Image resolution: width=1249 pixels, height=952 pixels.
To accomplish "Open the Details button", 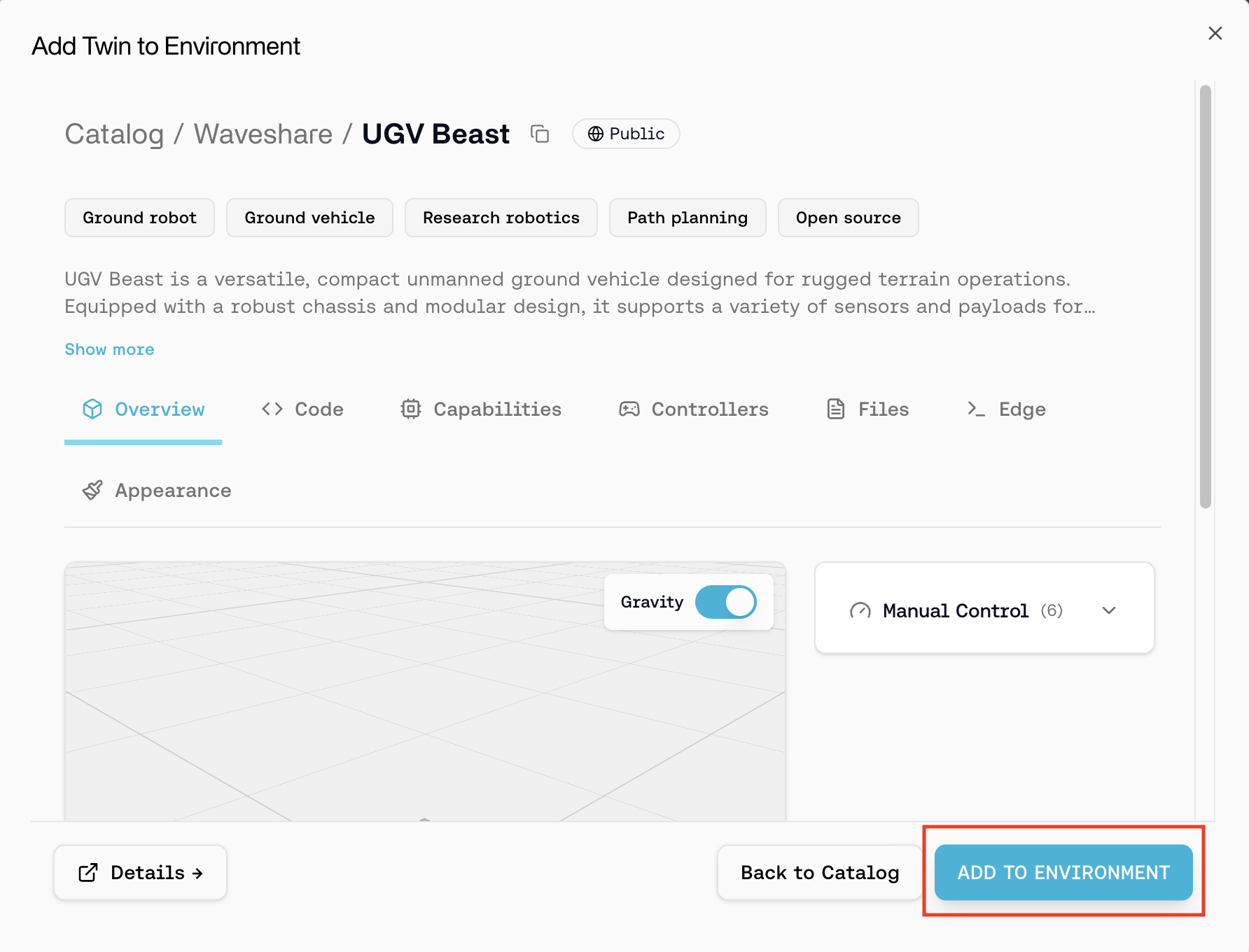I will tap(141, 872).
